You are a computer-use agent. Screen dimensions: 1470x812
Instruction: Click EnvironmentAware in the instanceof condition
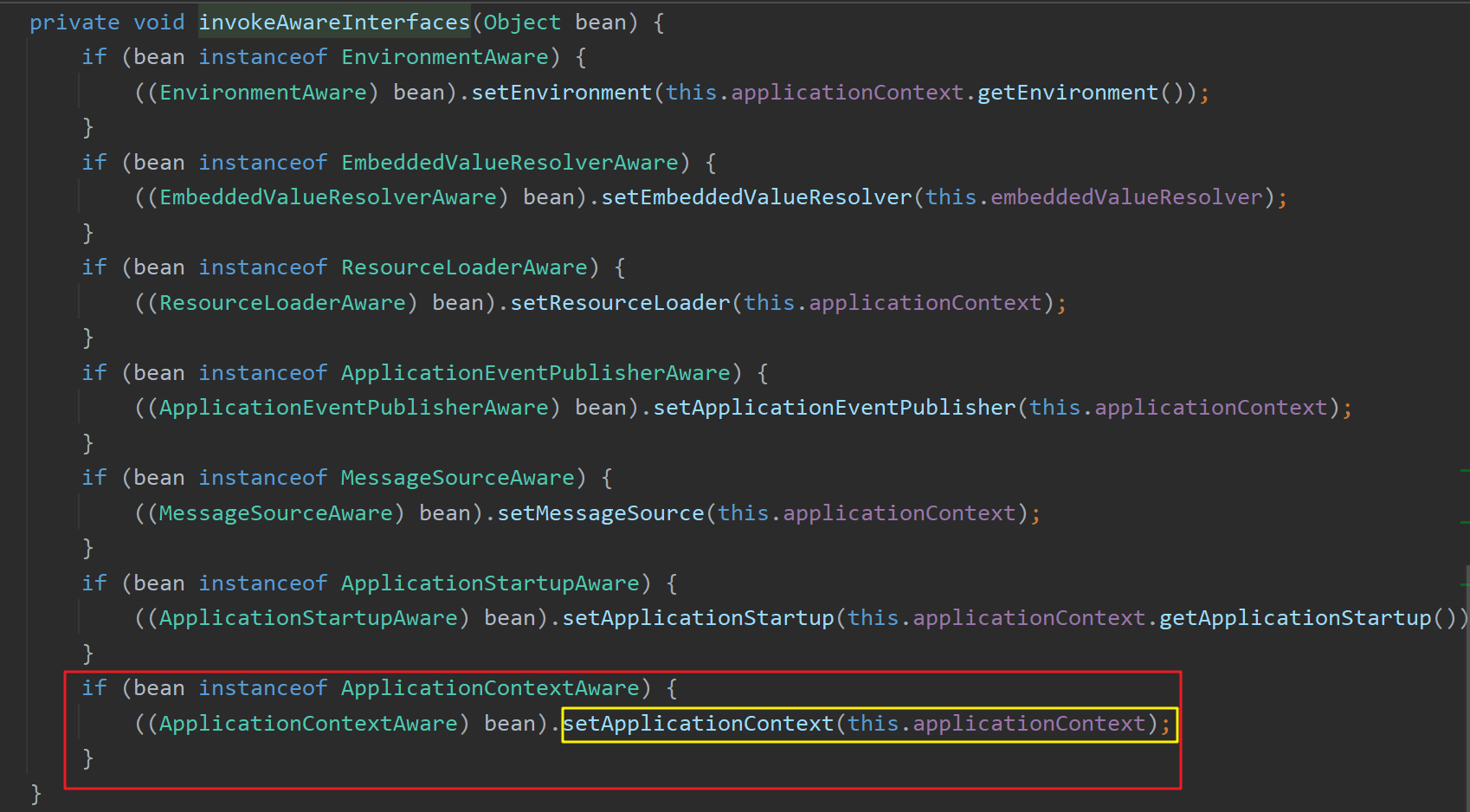tap(445, 57)
